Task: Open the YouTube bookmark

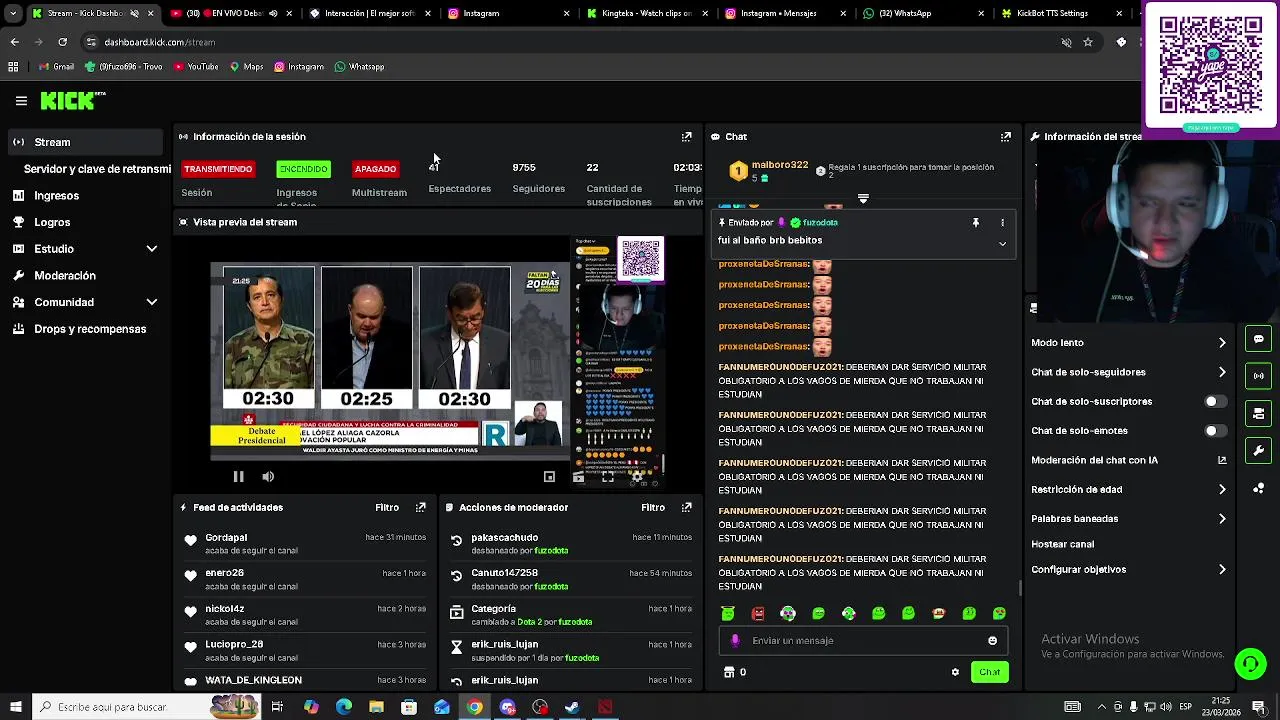Action: pyautogui.click(x=195, y=67)
